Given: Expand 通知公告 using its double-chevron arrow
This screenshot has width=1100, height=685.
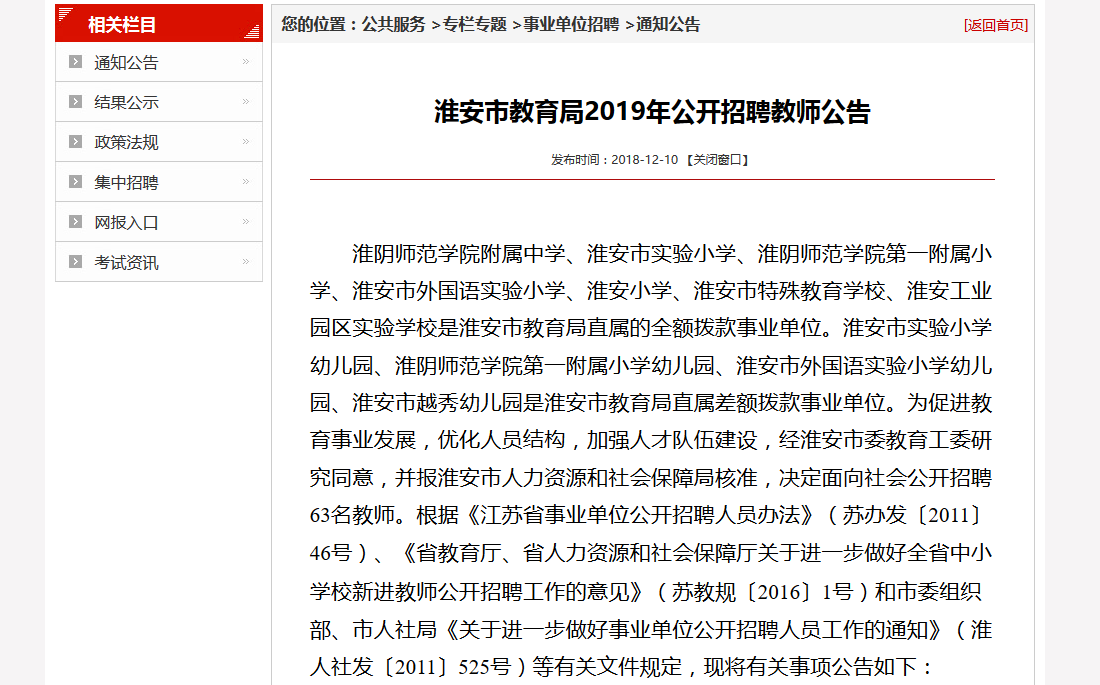Looking at the screenshot, I should click(x=245, y=62).
